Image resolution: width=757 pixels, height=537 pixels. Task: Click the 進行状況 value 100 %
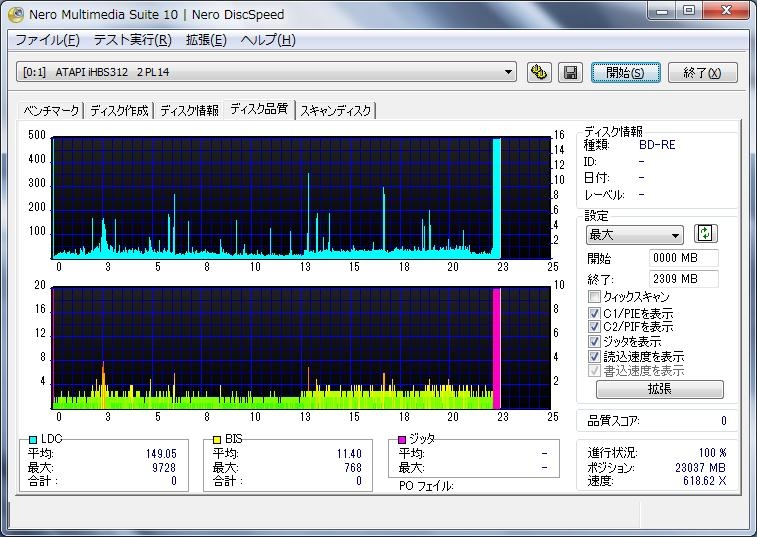713,453
